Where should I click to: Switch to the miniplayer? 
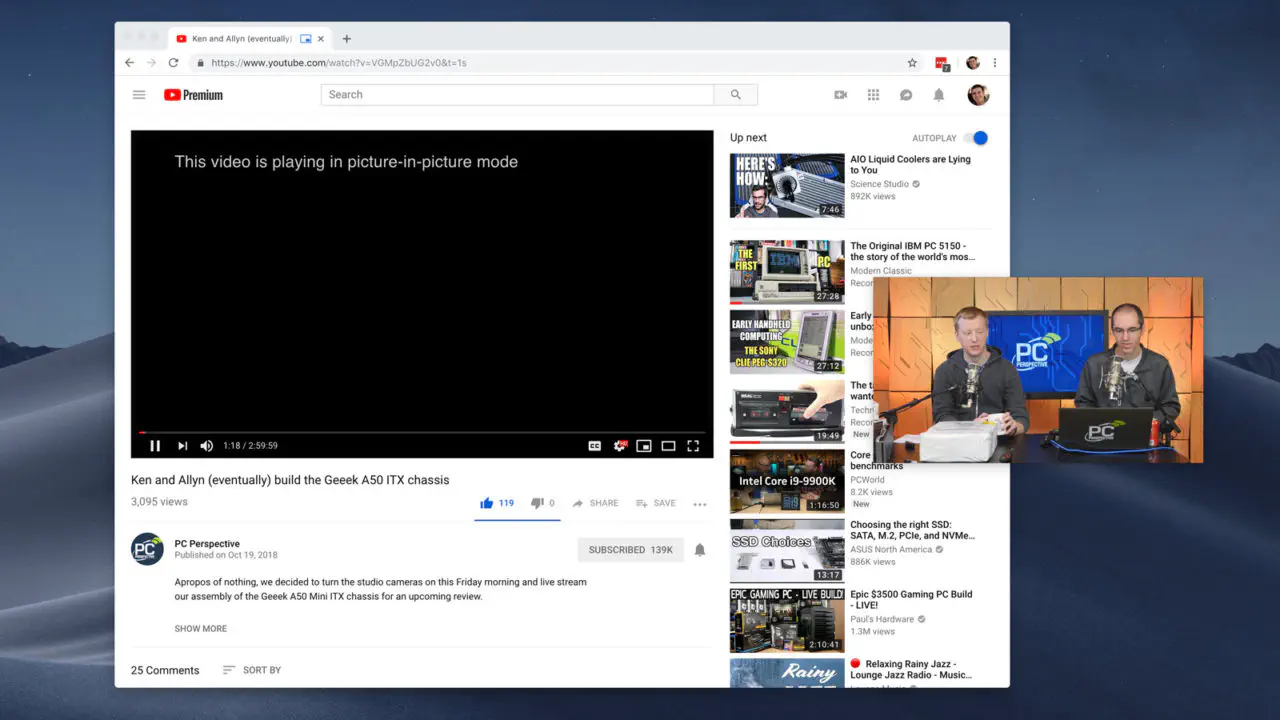pyautogui.click(x=644, y=446)
